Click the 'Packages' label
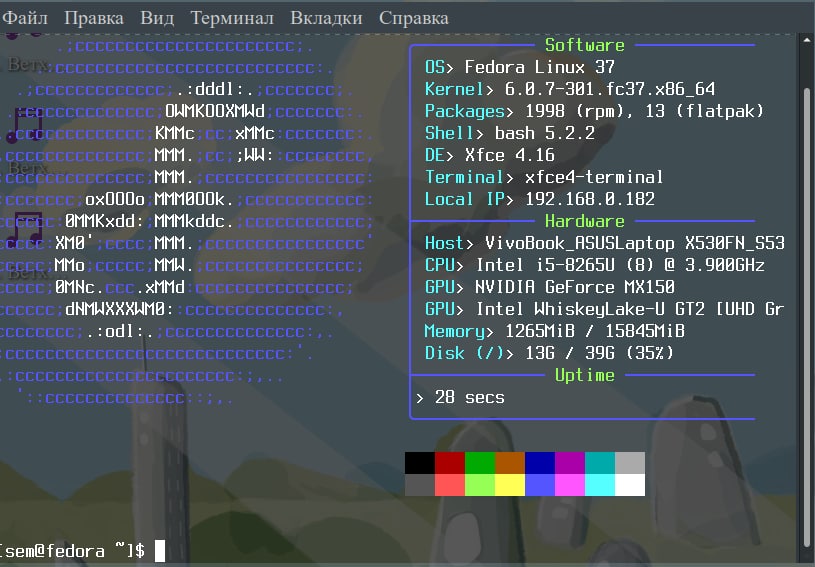This screenshot has width=815, height=567. pos(465,111)
